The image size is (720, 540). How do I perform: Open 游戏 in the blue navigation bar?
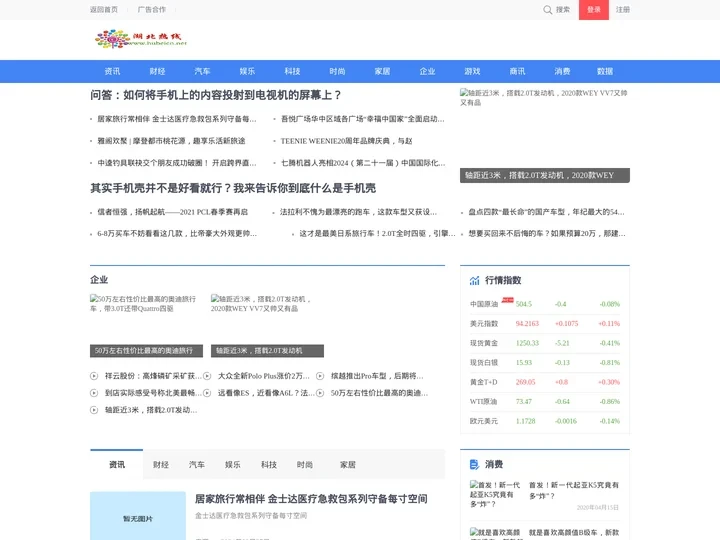[472, 71]
